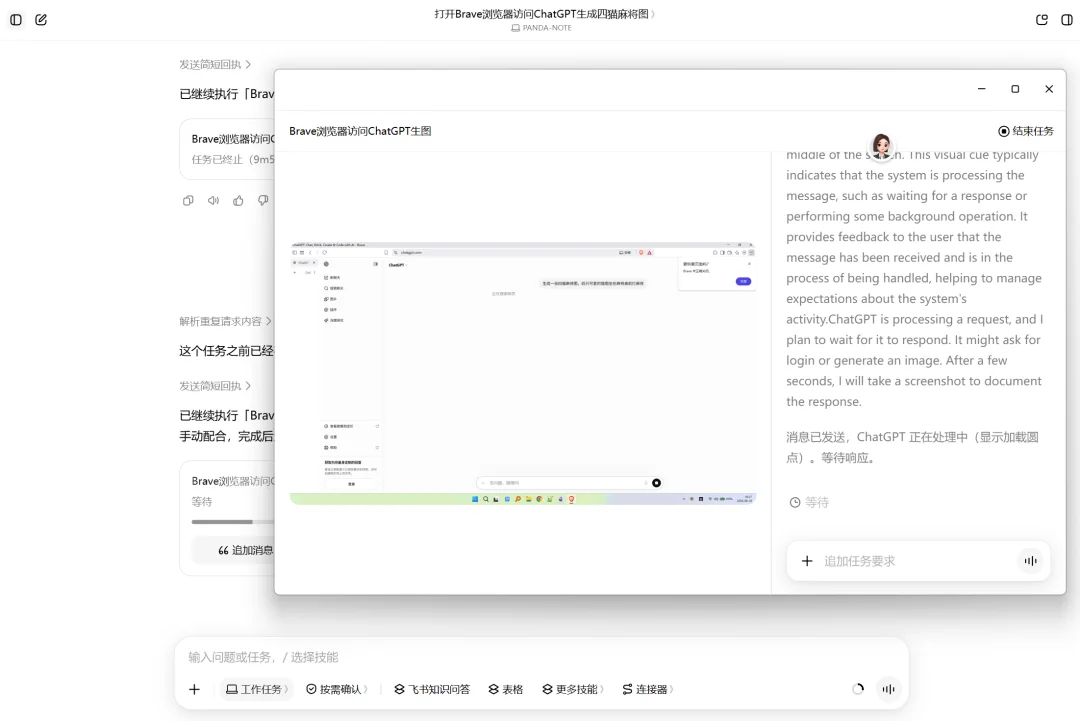Click the 这个任务之前已经 reply text
Image resolution: width=1080 pixels, height=721 pixels.
pos(226,351)
